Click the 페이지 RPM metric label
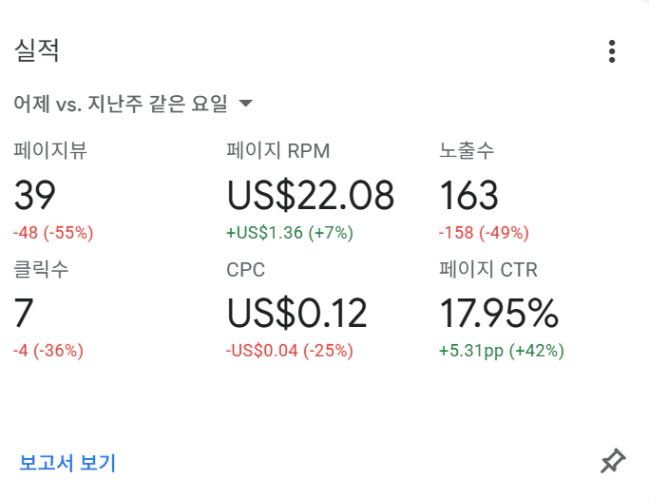 278,152
